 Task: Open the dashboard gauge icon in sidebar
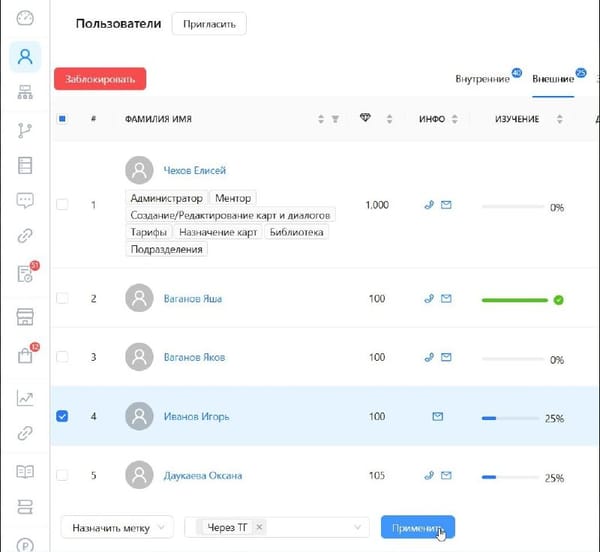click(x=25, y=18)
